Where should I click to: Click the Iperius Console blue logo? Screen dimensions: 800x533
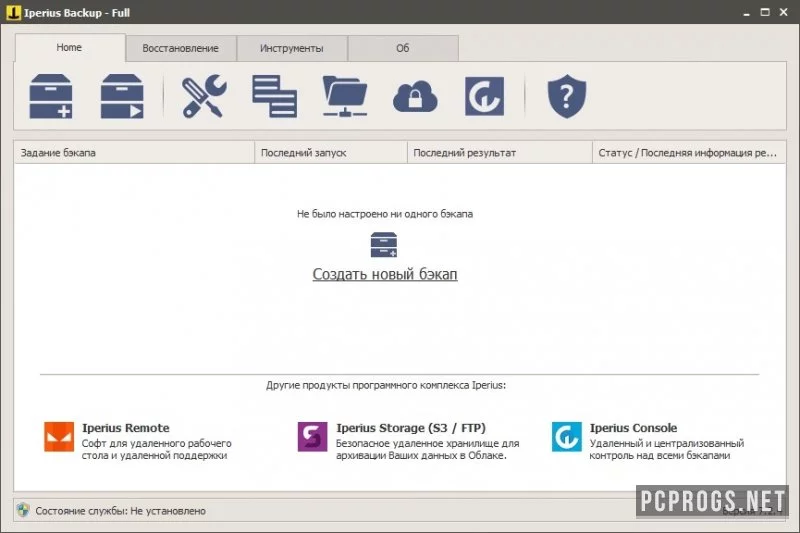point(566,437)
